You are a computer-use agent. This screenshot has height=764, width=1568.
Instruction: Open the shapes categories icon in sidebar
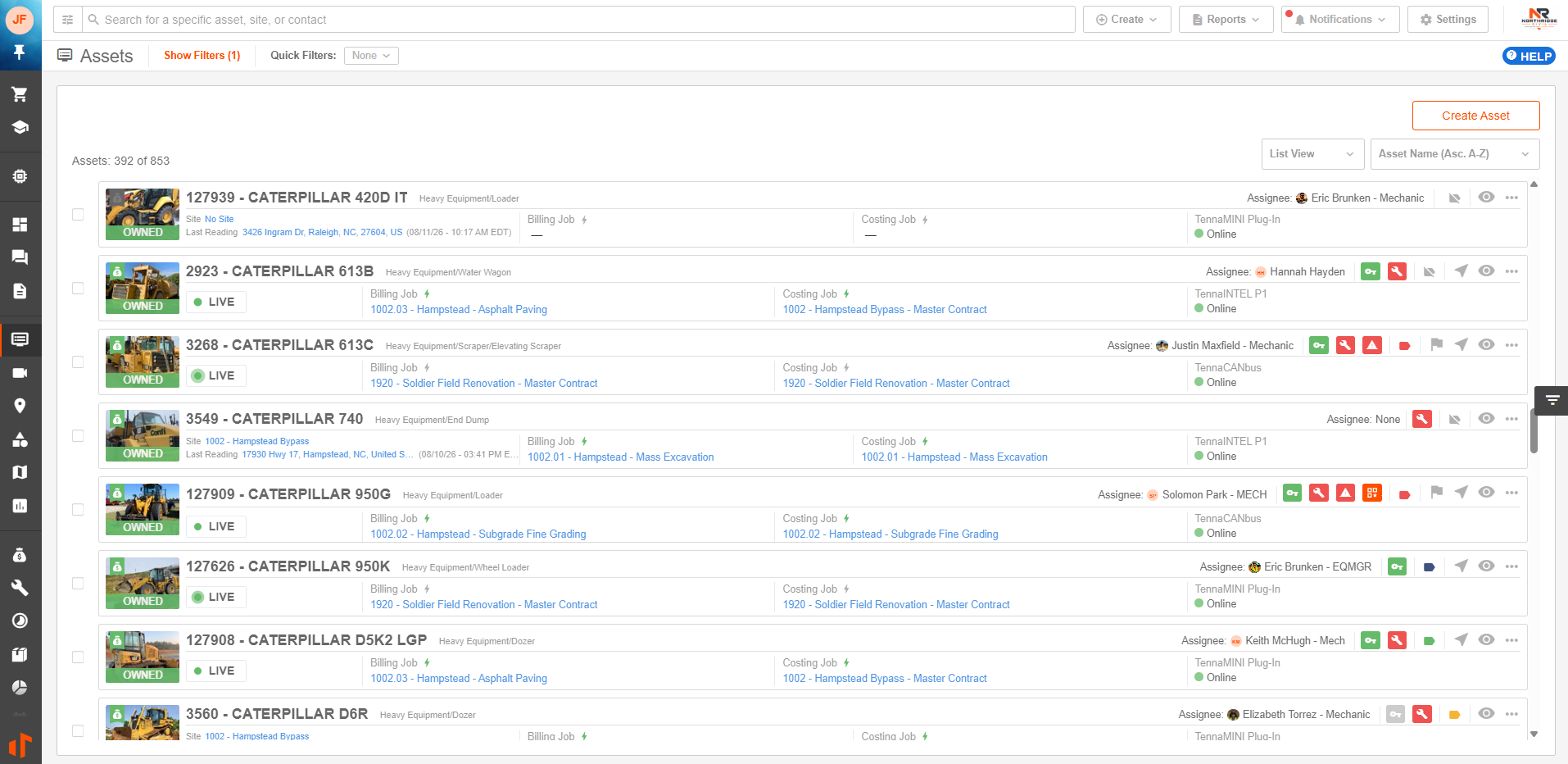20,439
